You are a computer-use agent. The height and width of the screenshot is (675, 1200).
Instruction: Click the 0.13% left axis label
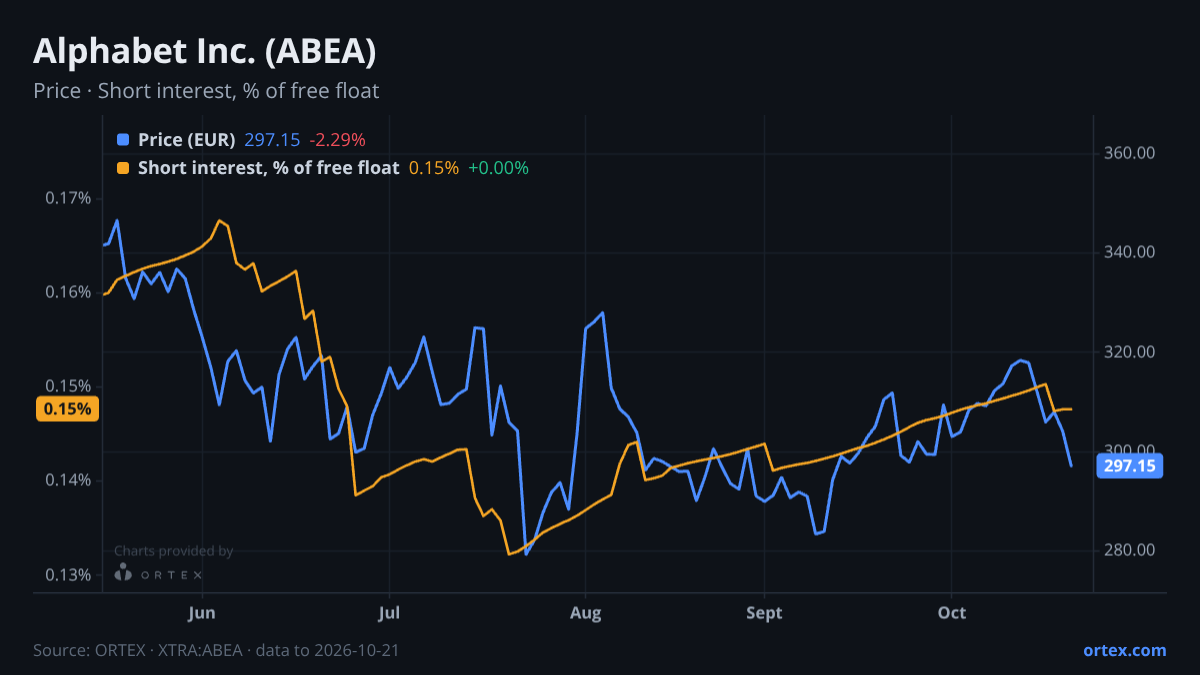click(x=68, y=575)
